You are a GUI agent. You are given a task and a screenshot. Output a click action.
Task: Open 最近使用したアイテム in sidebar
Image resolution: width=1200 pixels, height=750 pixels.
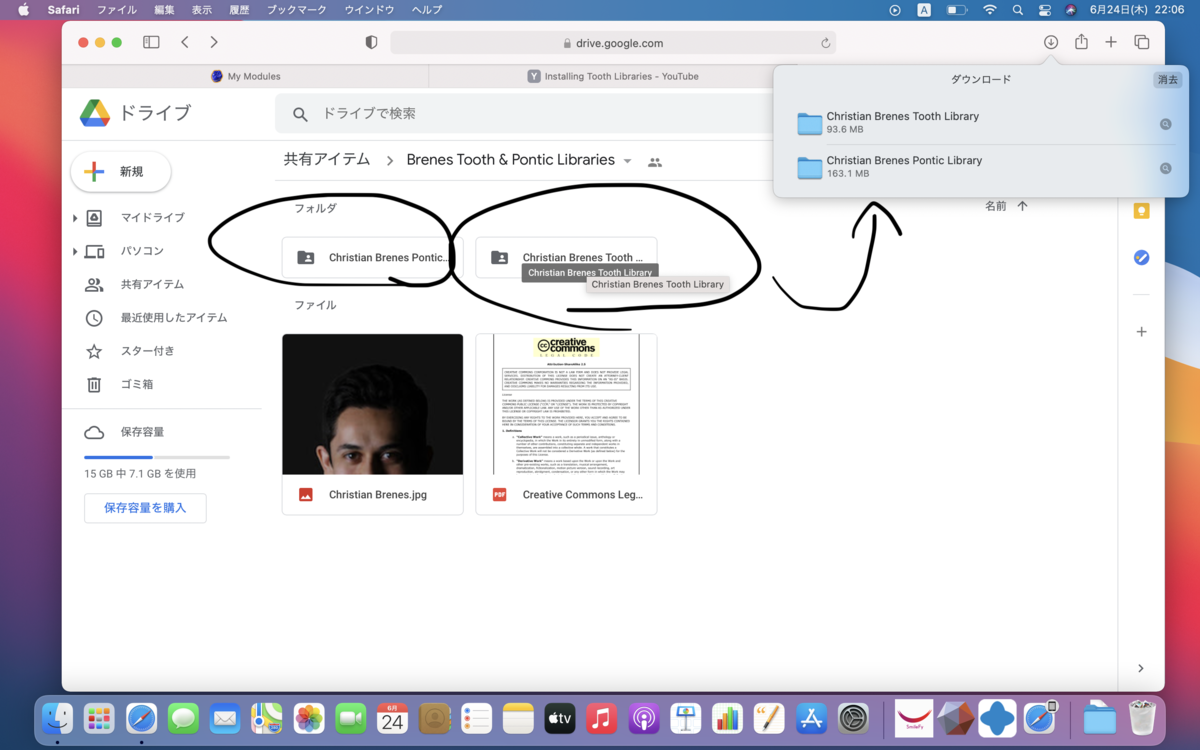coord(174,318)
